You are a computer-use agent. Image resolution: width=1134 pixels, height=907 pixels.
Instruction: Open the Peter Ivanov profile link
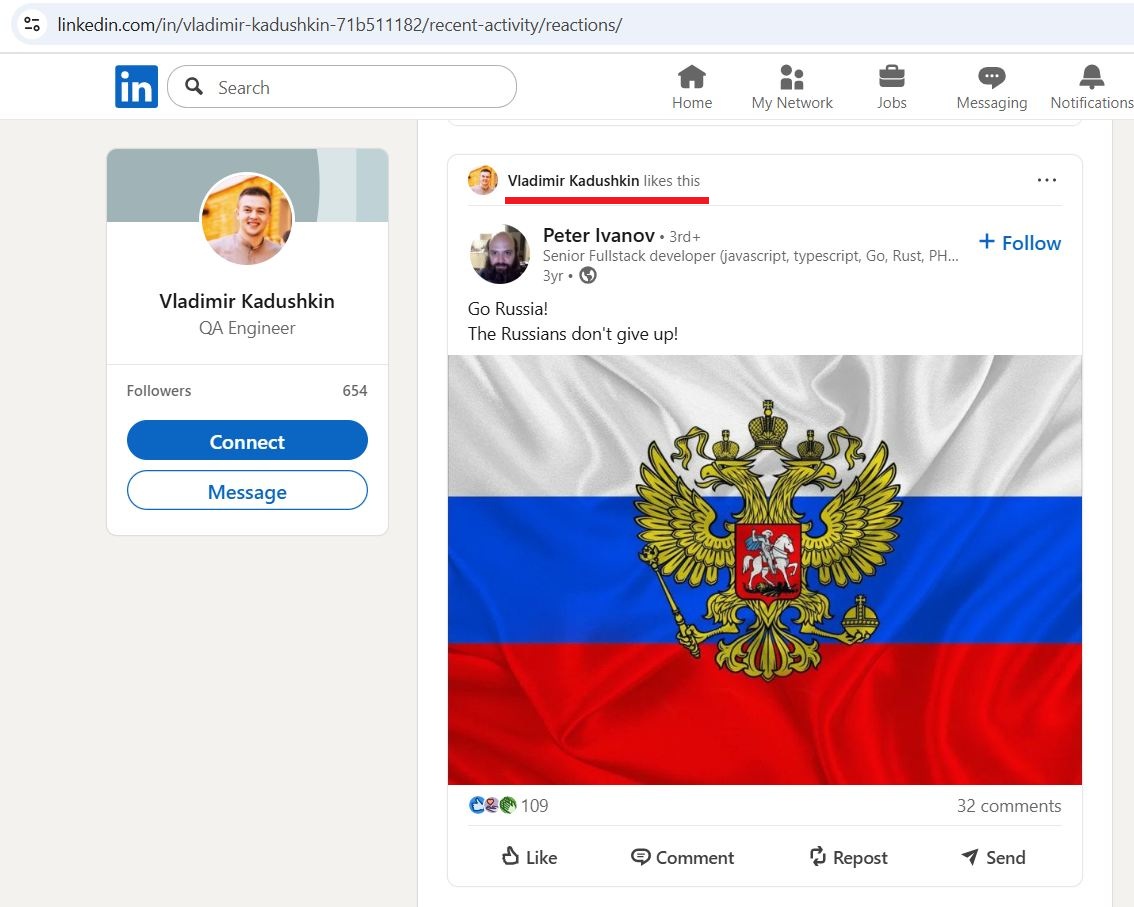599,236
